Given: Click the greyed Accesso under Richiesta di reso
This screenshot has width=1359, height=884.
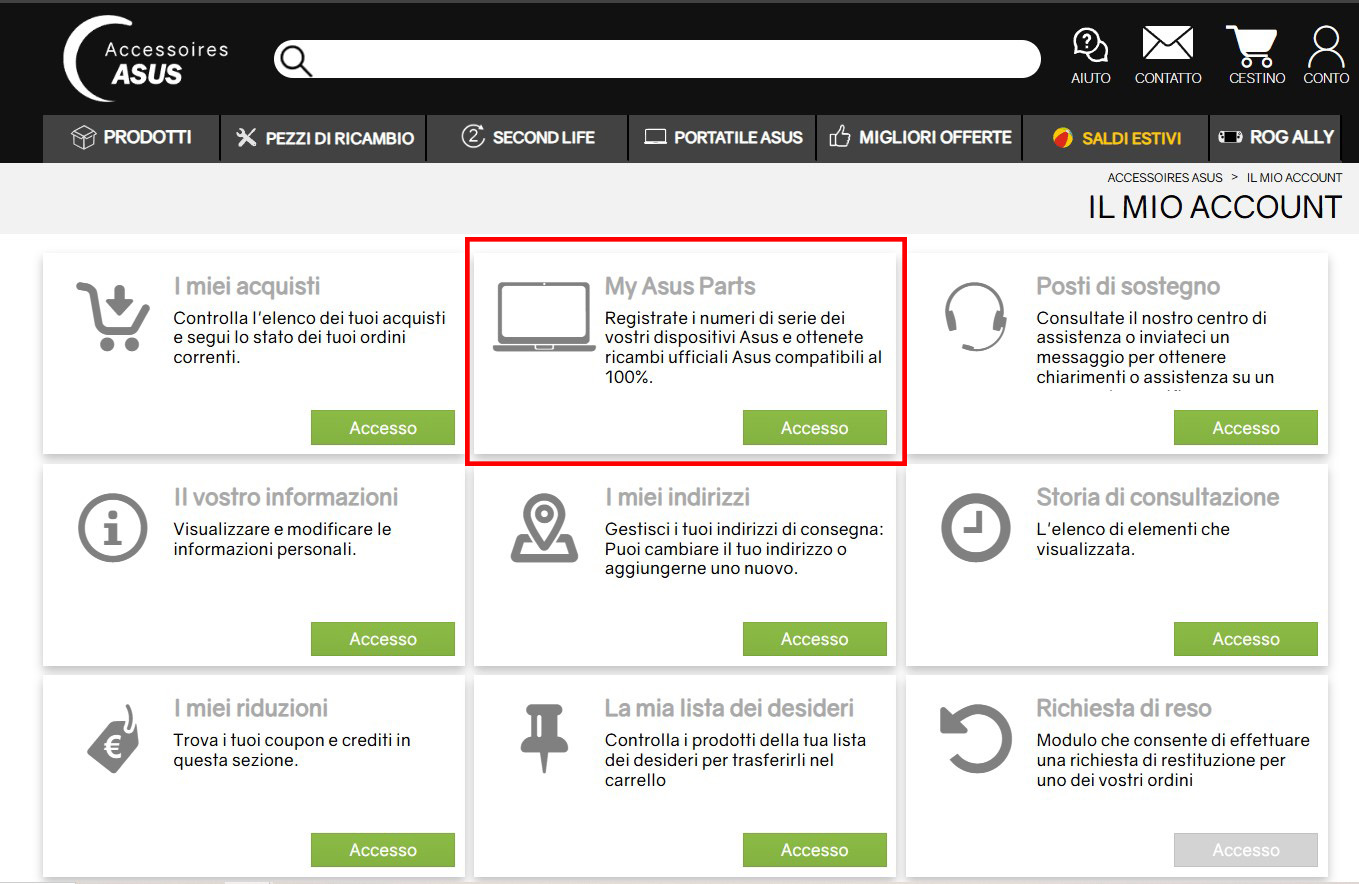Looking at the screenshot, I should coord(1246,850).
